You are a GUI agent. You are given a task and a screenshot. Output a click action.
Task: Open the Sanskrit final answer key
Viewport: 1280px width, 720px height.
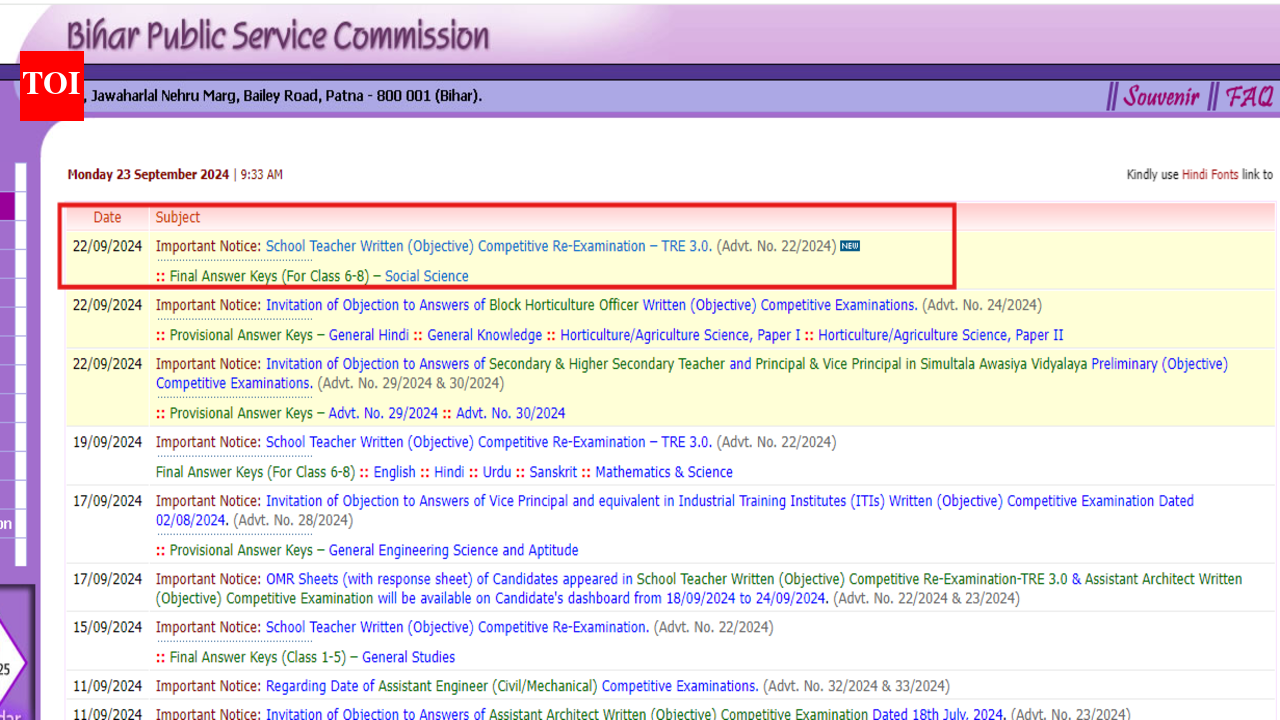tap(553, 472)
